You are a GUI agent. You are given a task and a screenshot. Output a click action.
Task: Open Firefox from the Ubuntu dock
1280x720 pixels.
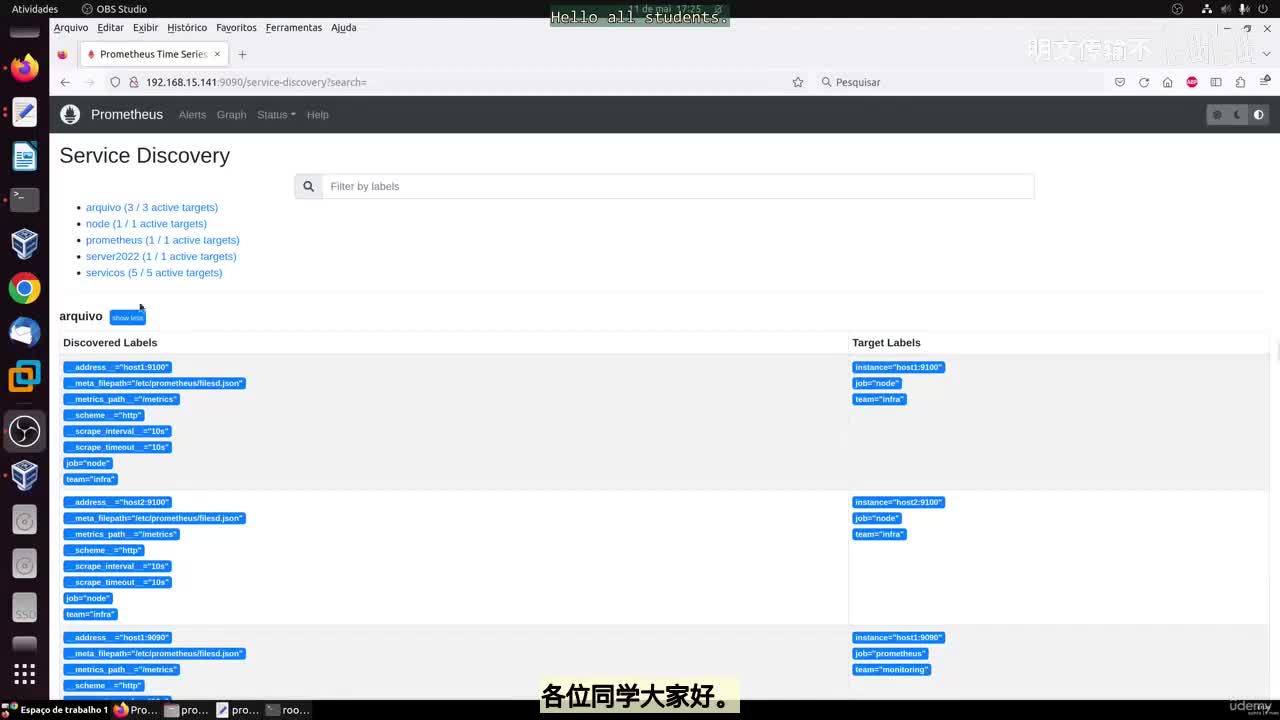(x=24, y=68)
